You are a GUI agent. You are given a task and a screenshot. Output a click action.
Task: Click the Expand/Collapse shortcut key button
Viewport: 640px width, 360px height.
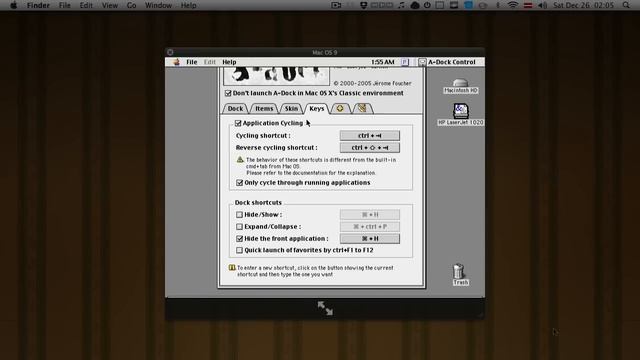pos(370,227)
